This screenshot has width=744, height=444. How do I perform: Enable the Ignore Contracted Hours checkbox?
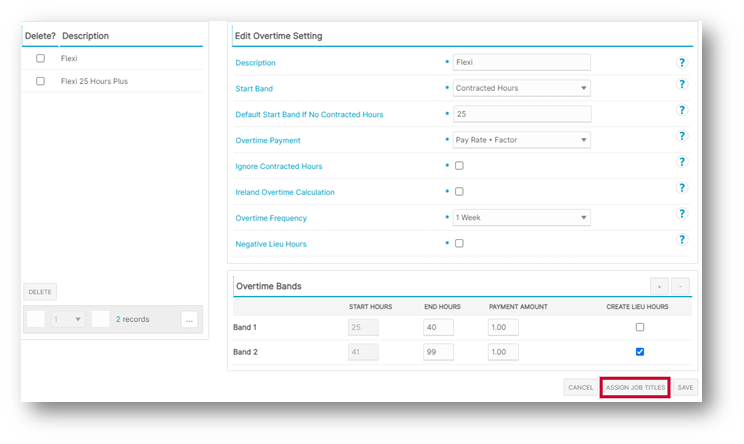(459, 166)
